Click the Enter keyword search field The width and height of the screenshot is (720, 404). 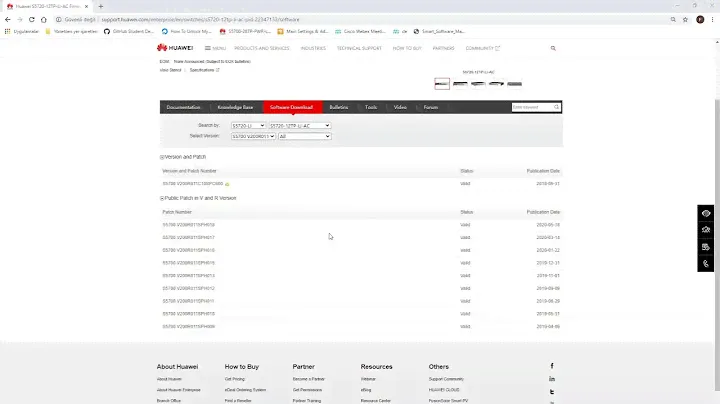pos(531,107)
